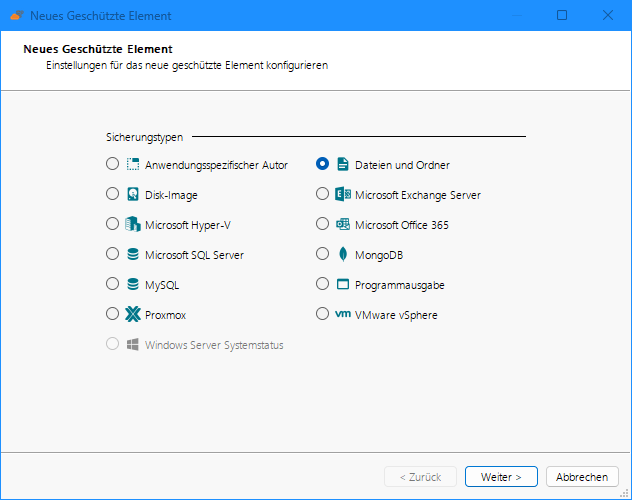Select the Microsoft Office 365 radio button
632x500 pixels.
coord(322,224)
